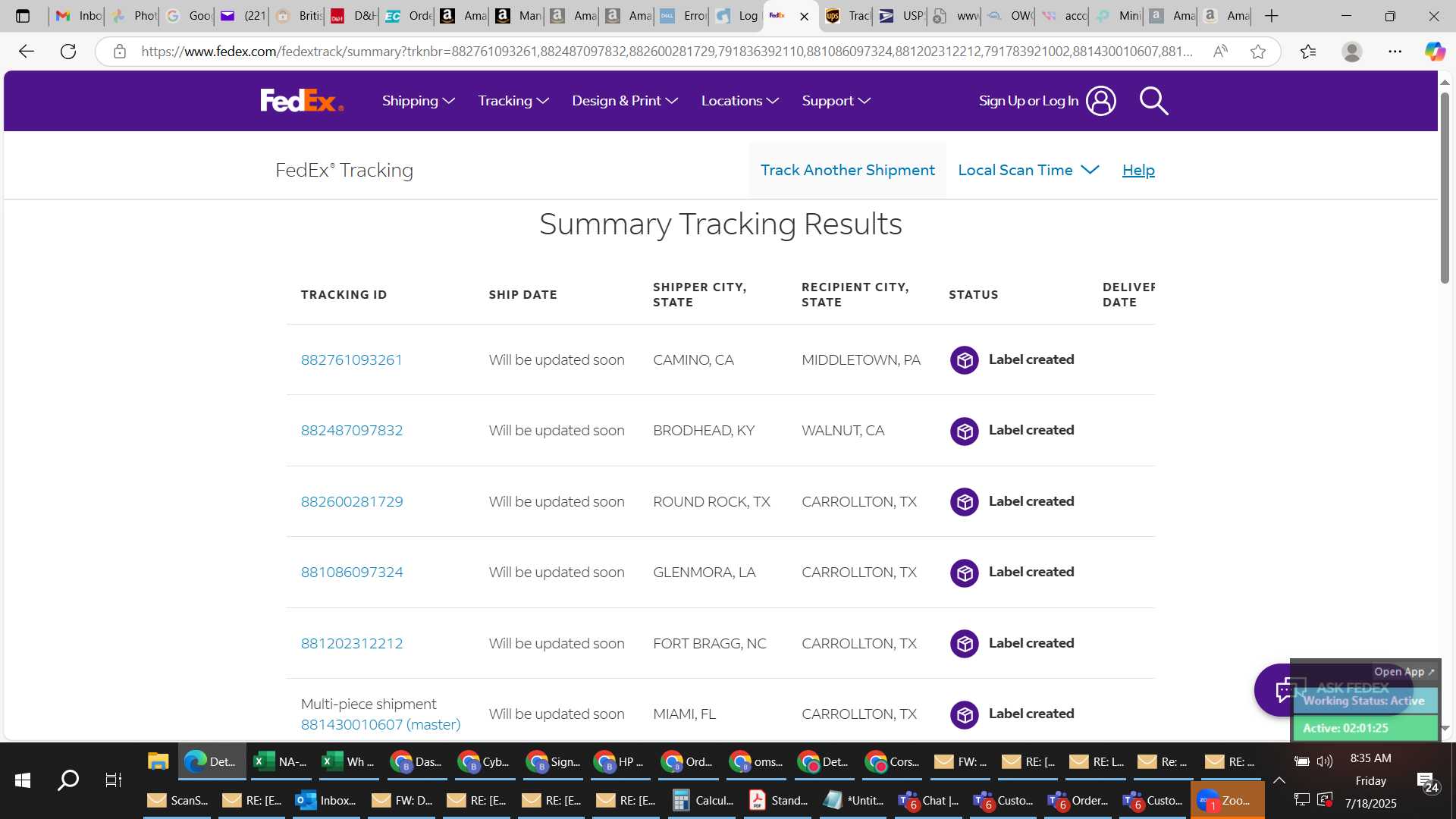Screen dimensions: 1456x819
Task: Open tracking ID 882761093261
Action: pos(351,360)
